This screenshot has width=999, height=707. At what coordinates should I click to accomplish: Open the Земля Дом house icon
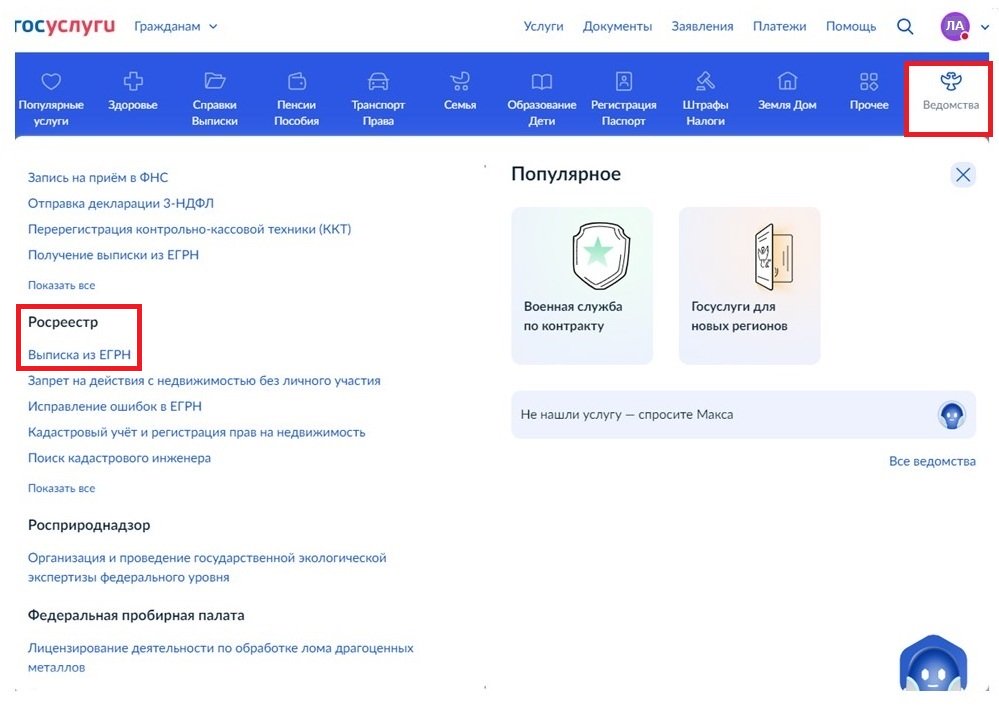click(788, 82)
